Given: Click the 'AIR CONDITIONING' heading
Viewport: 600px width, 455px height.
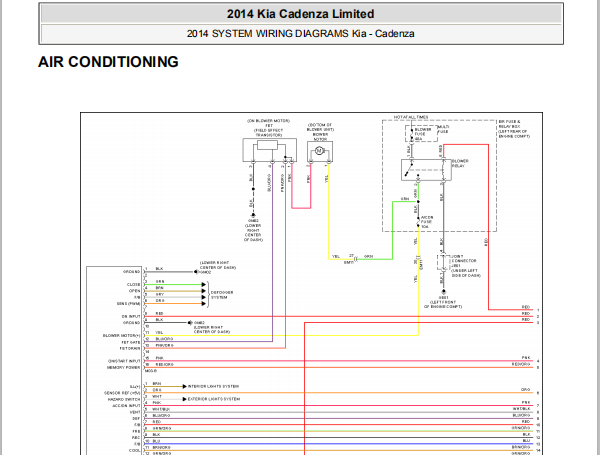Looking at the screenshot, I should (108, 62).
